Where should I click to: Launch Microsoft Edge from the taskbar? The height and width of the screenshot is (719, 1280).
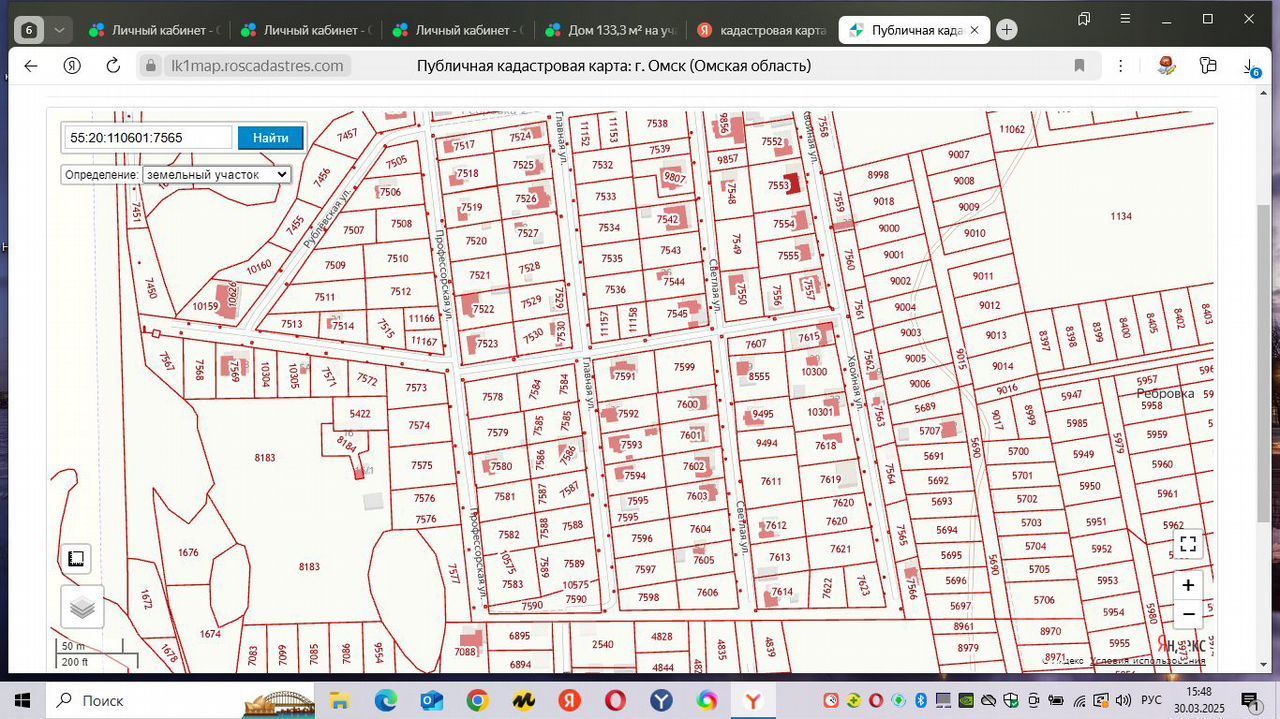click(386, 700)
